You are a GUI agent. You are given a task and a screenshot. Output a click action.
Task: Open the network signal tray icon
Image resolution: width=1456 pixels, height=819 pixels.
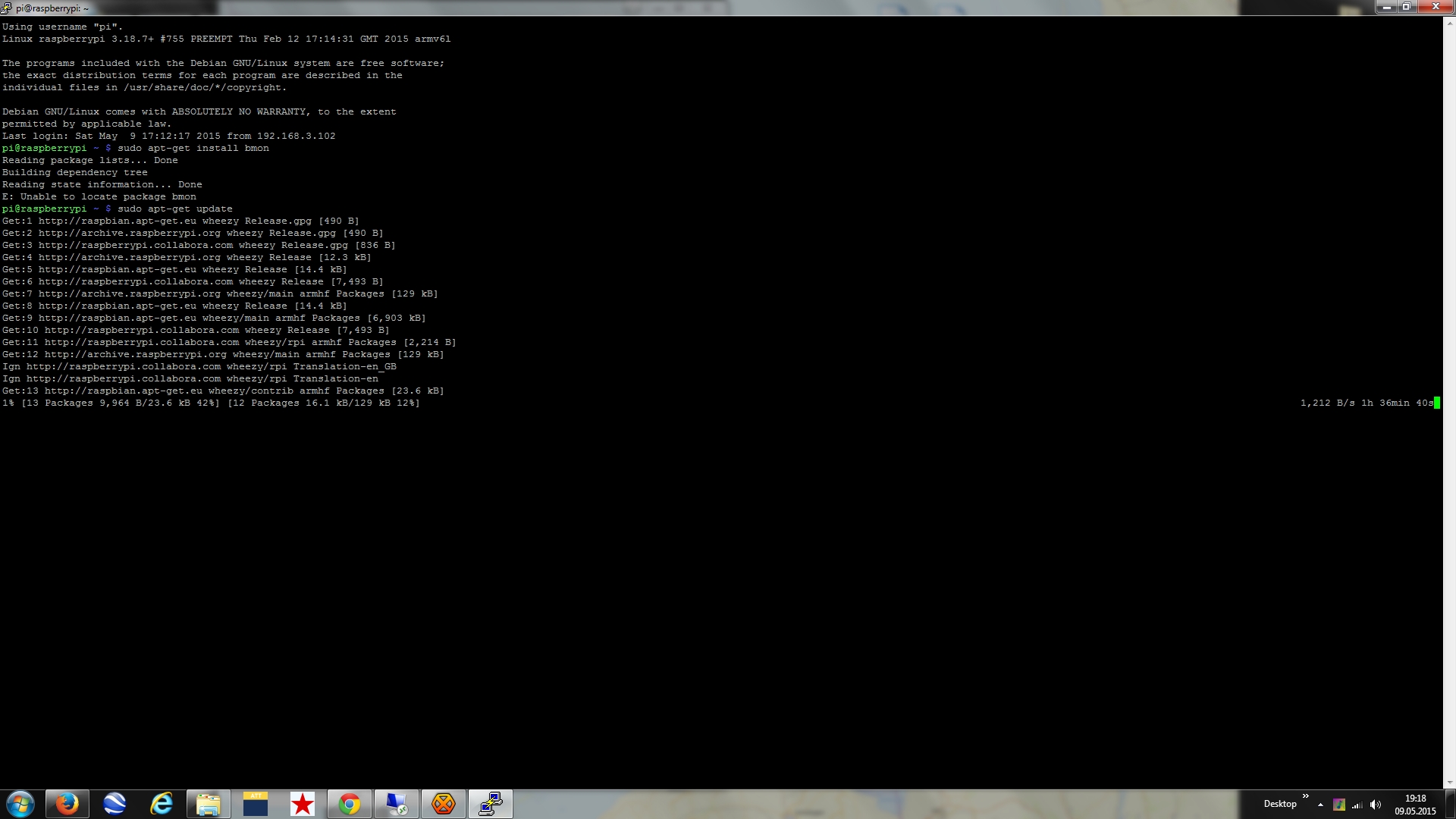point(1357,805)
